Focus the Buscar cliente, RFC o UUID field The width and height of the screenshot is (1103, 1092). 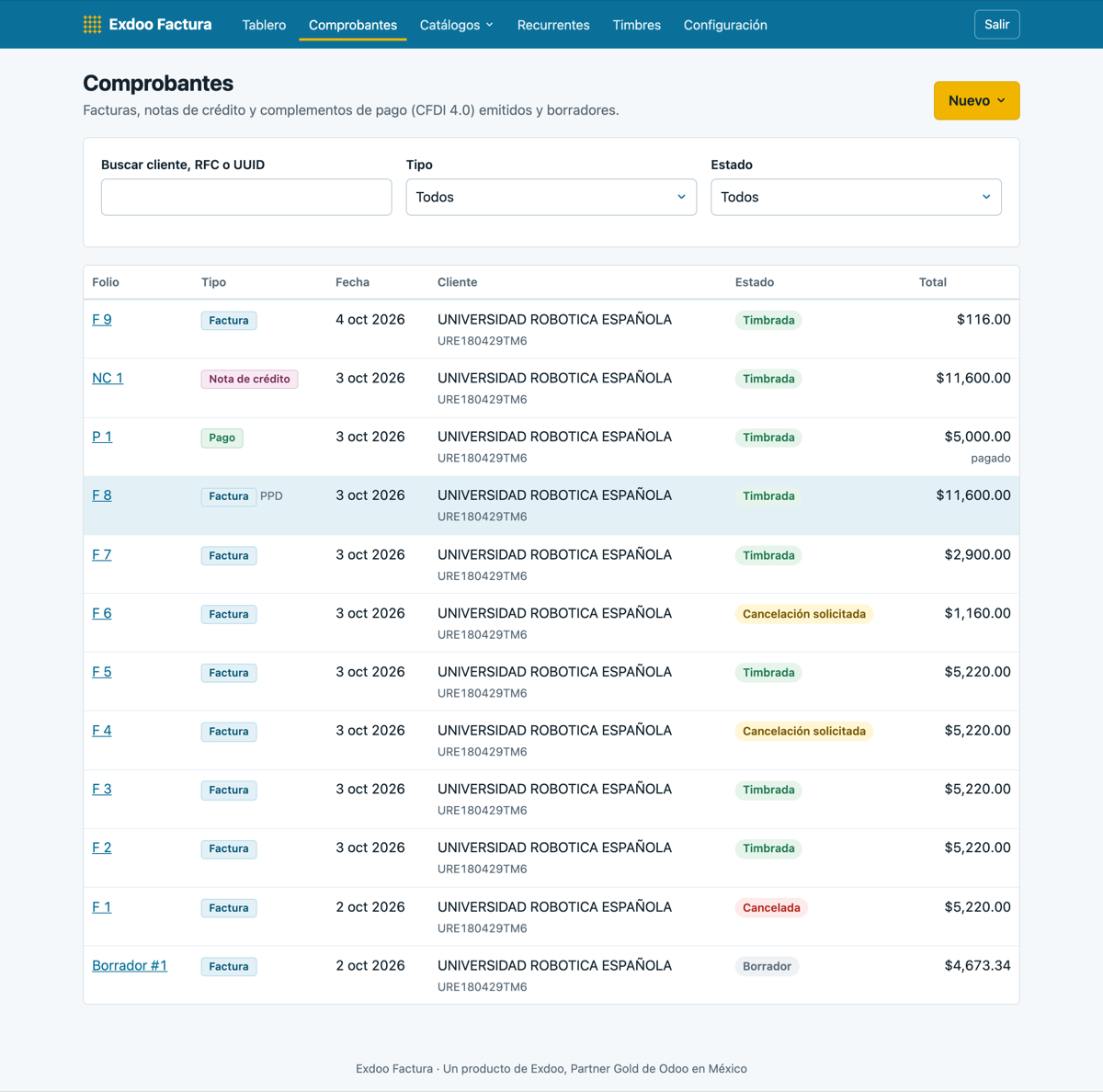246,197
